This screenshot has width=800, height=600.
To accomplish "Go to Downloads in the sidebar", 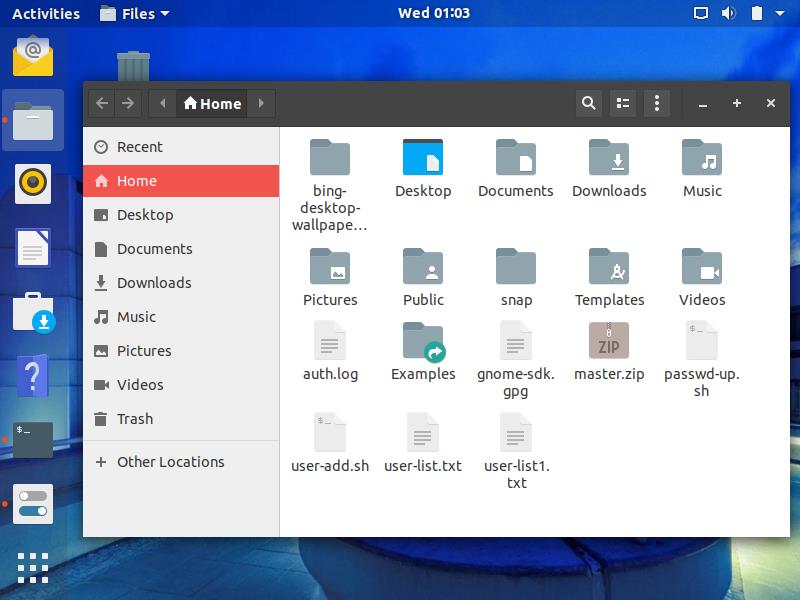I will click(181, 283).
